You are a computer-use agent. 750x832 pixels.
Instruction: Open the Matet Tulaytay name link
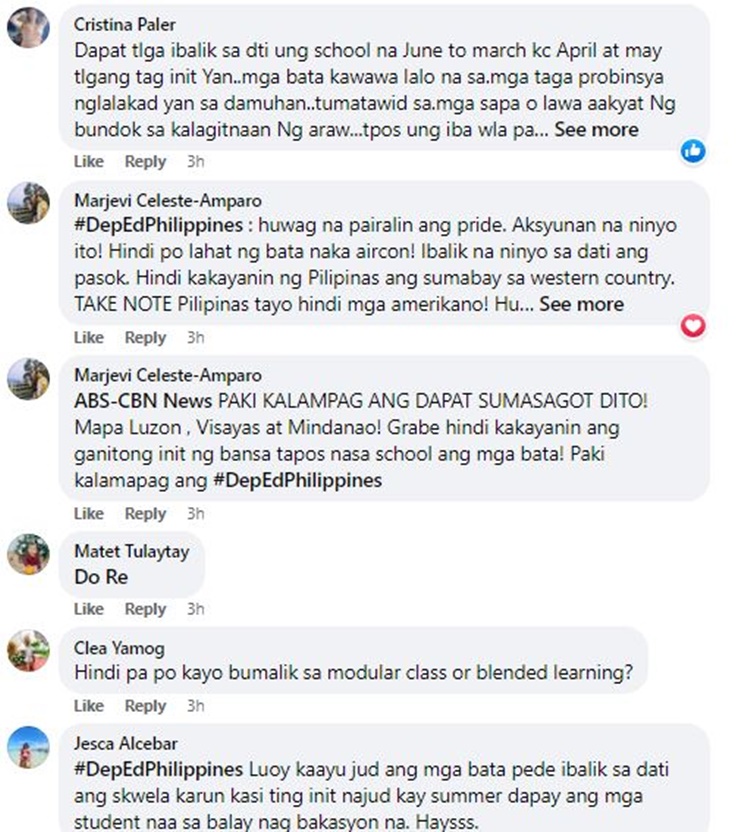pyautogui.click(x=132, y=551)
